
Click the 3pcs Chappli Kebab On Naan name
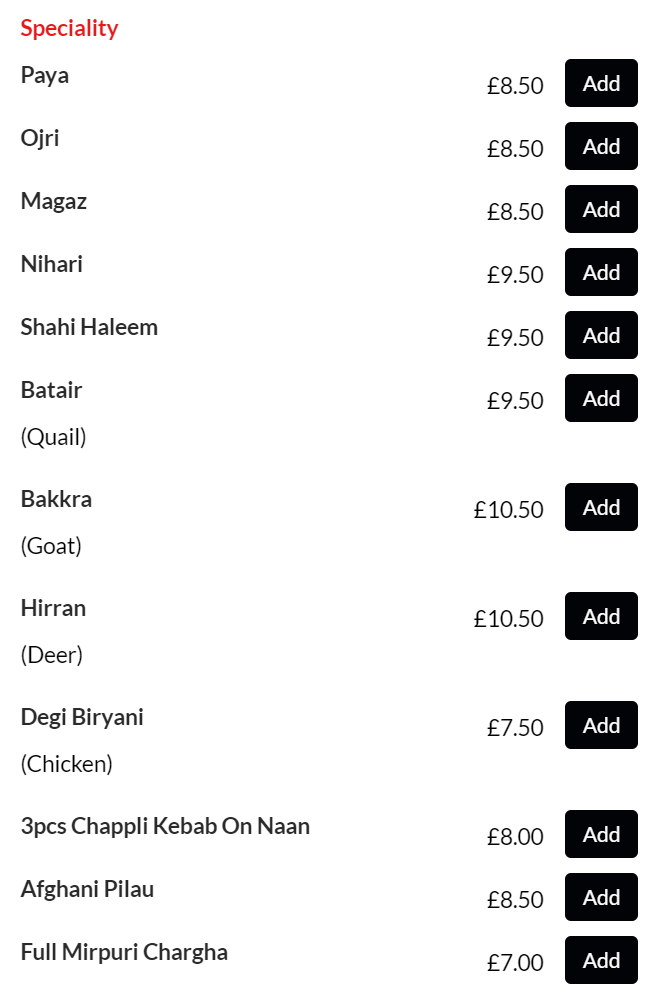(165, 826)
